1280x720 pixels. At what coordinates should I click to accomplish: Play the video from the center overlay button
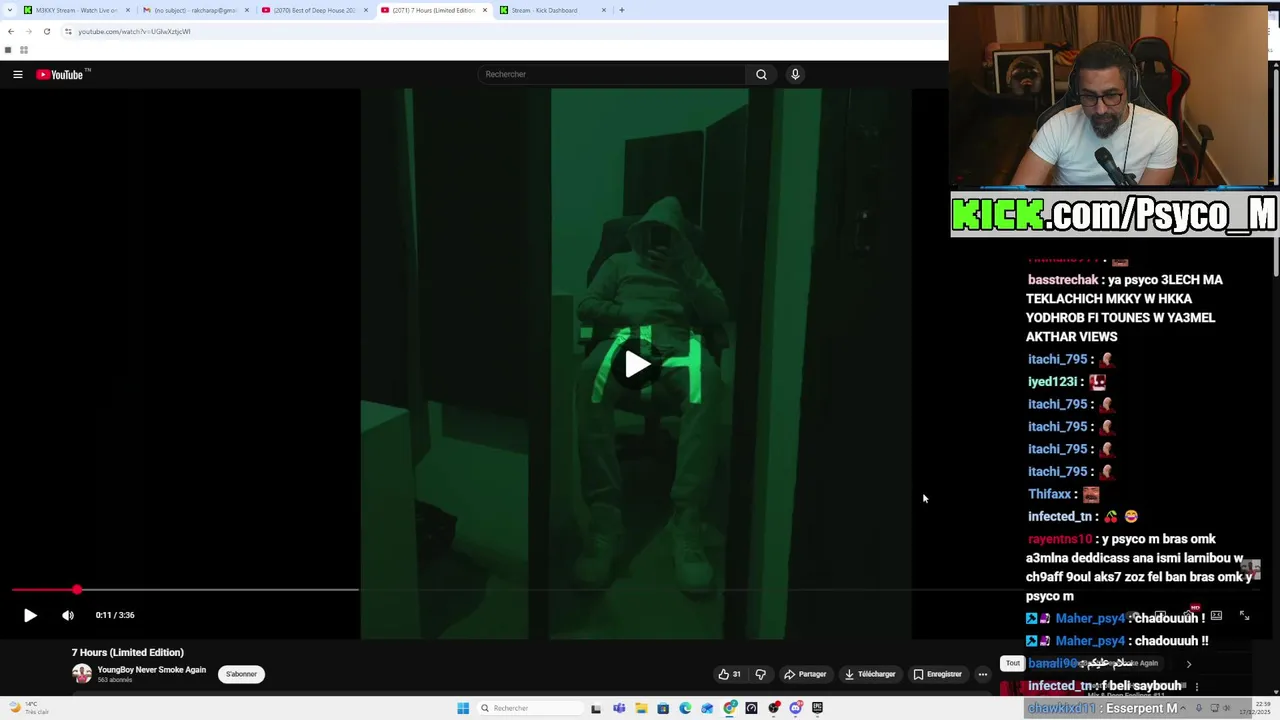point(637,364)
